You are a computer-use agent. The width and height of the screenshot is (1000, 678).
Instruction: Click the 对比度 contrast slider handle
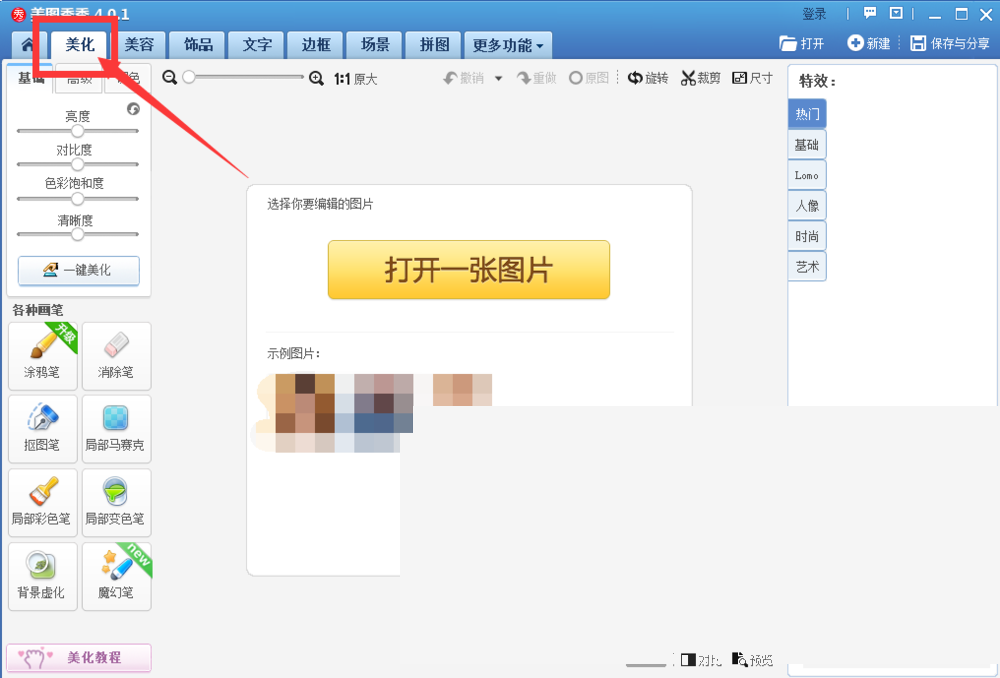(x=78, y=164)
